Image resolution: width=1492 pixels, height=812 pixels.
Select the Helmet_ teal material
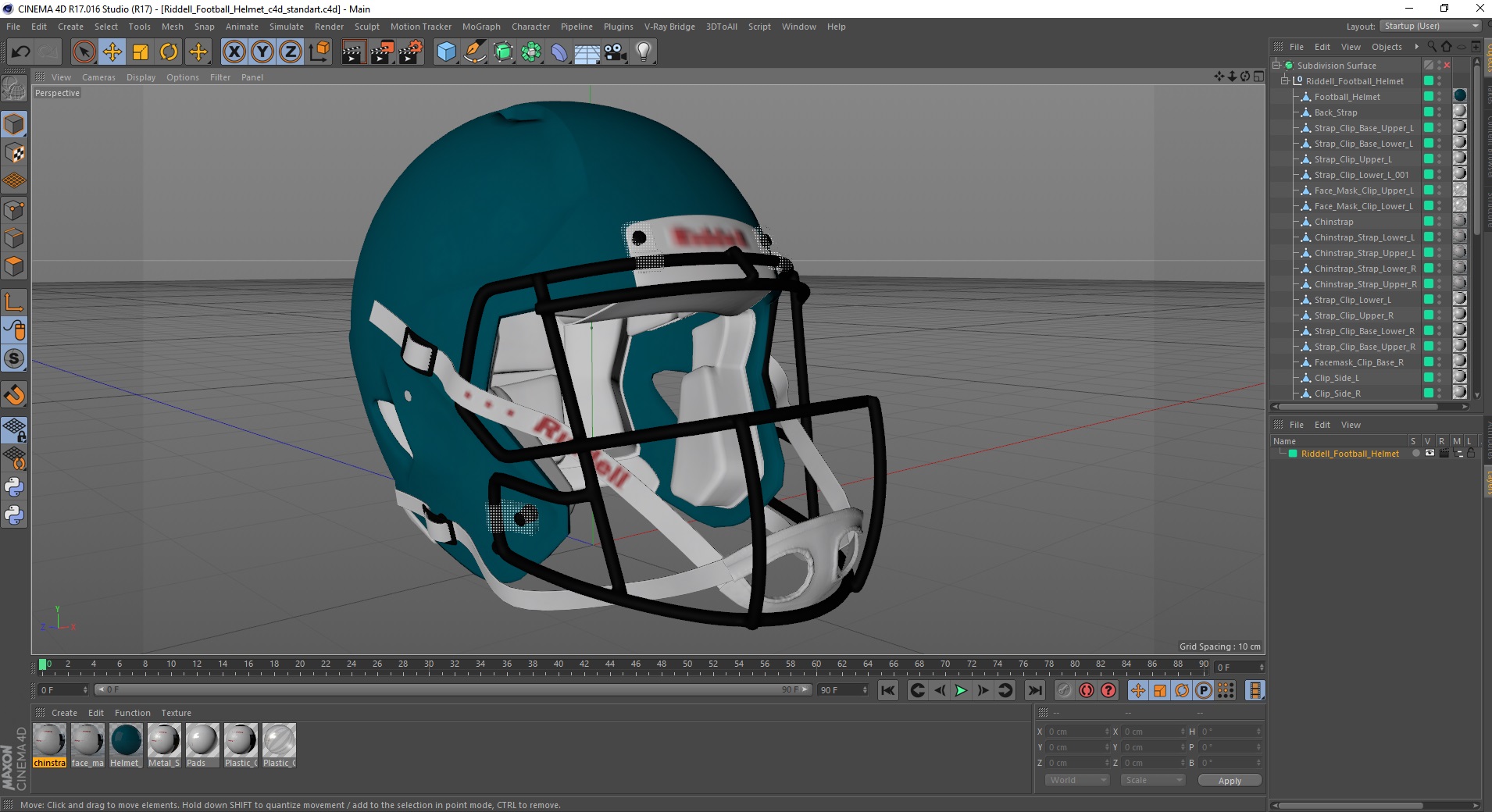[126, 746]
